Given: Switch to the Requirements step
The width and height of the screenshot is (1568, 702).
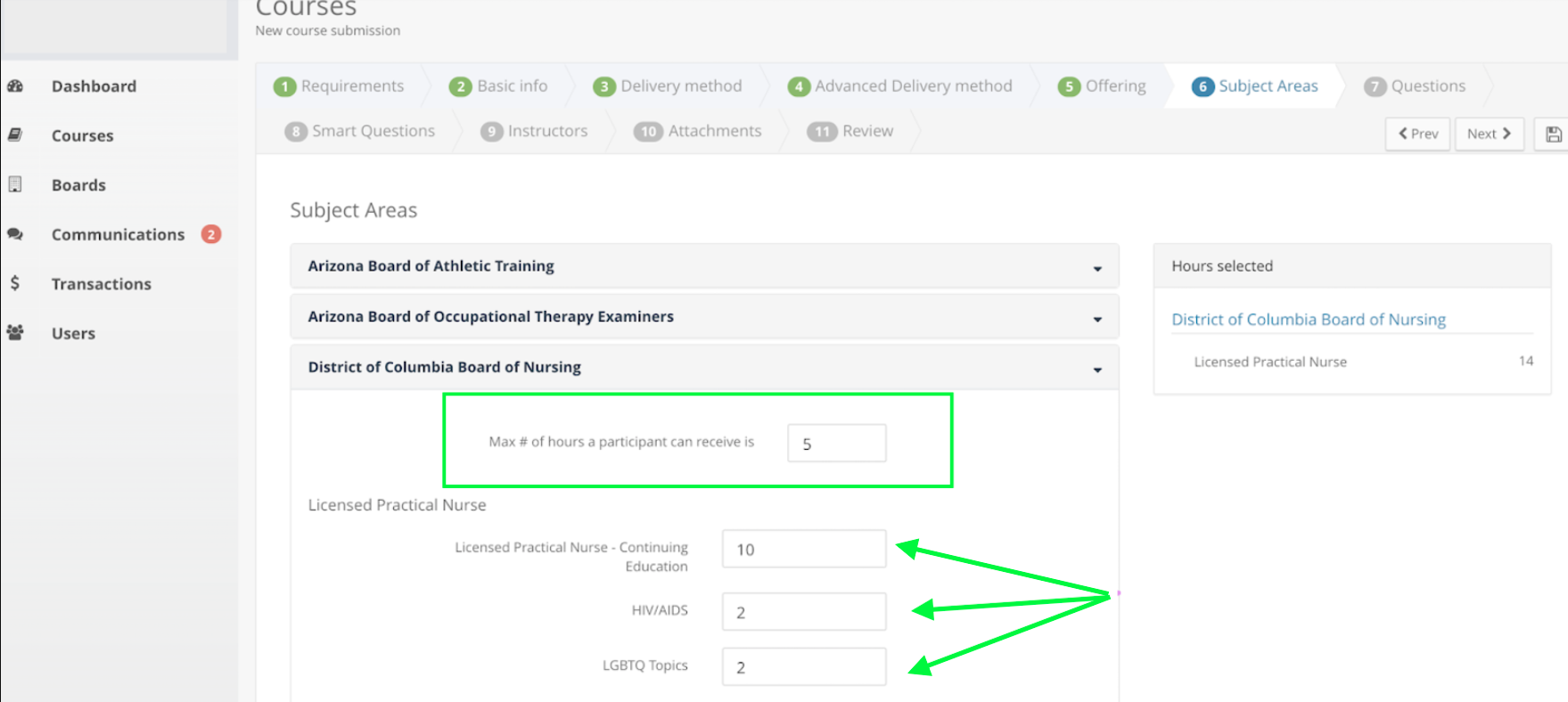Looking at the screenshot, I should (x=352, y=86).
